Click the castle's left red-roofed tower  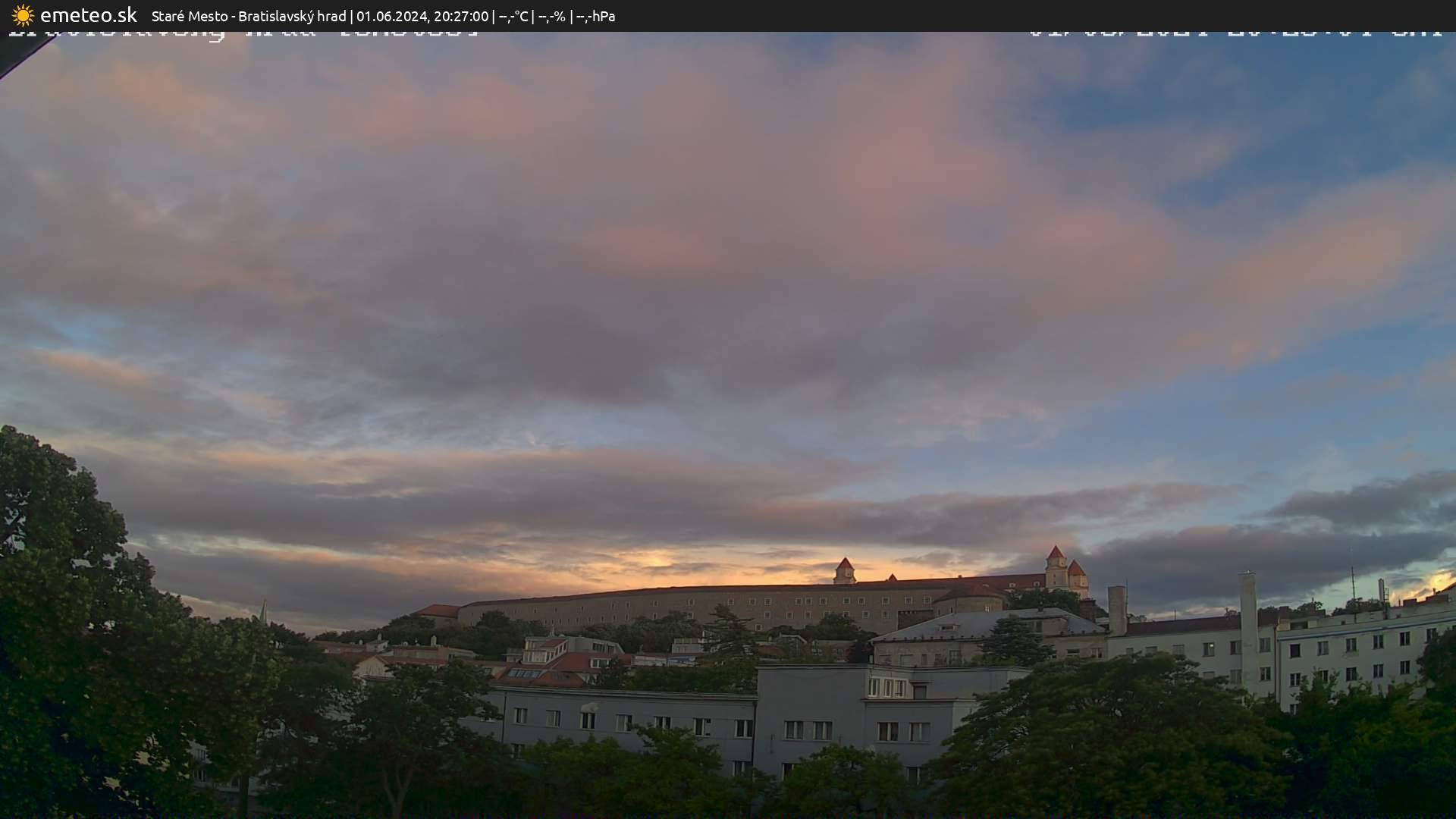tap(844, 571)
